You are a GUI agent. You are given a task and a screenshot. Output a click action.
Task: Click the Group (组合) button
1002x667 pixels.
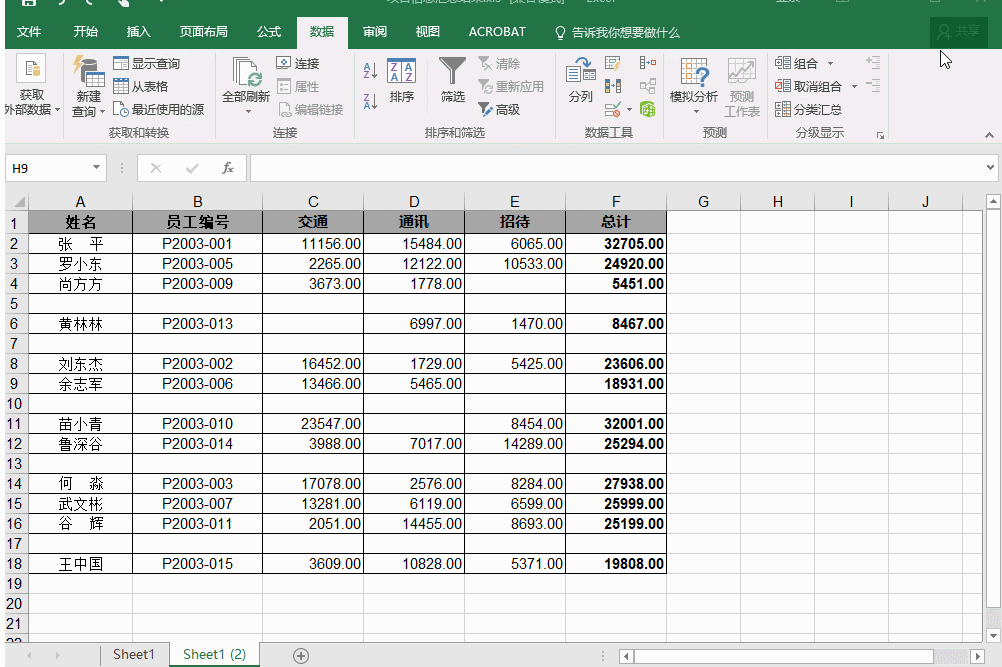pyautogui.click(x=796, y=63)
